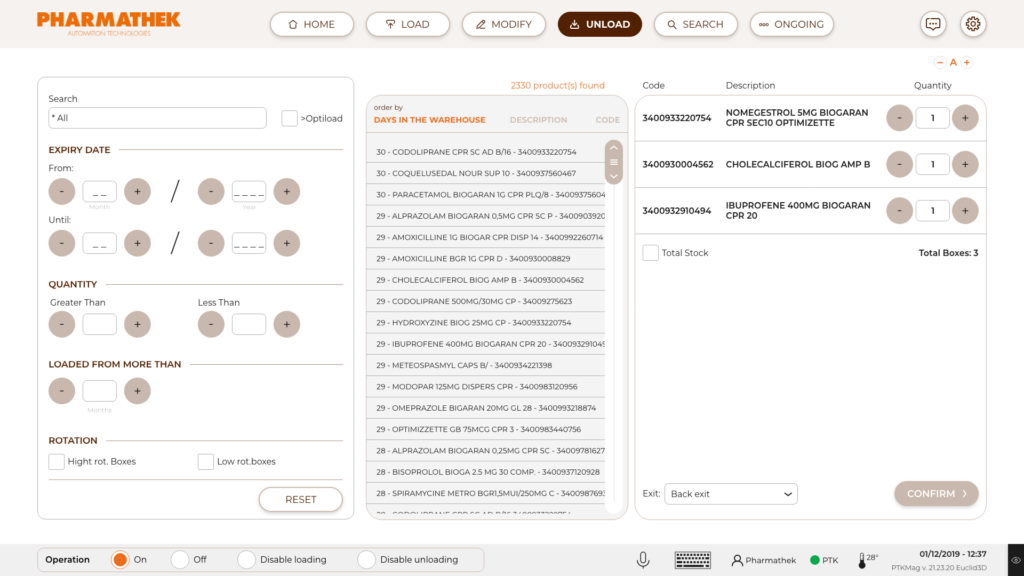The width and height of the screenshot is (1024, 576).
Task: Select MODOPAR 125MG DISPERS CPR row
Action: (x=486, y=387)
